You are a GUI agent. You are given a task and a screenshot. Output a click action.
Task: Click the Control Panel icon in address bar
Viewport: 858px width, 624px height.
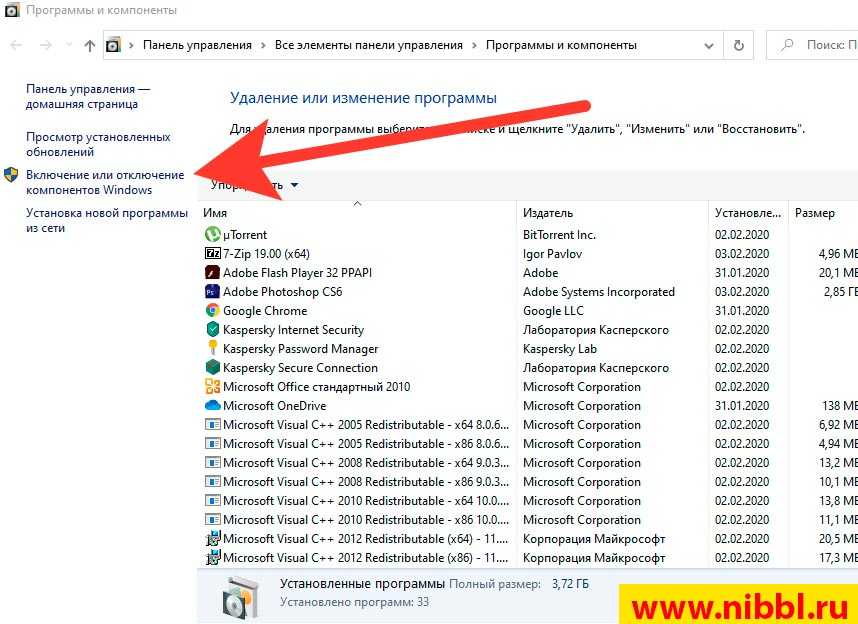point(113,45)
